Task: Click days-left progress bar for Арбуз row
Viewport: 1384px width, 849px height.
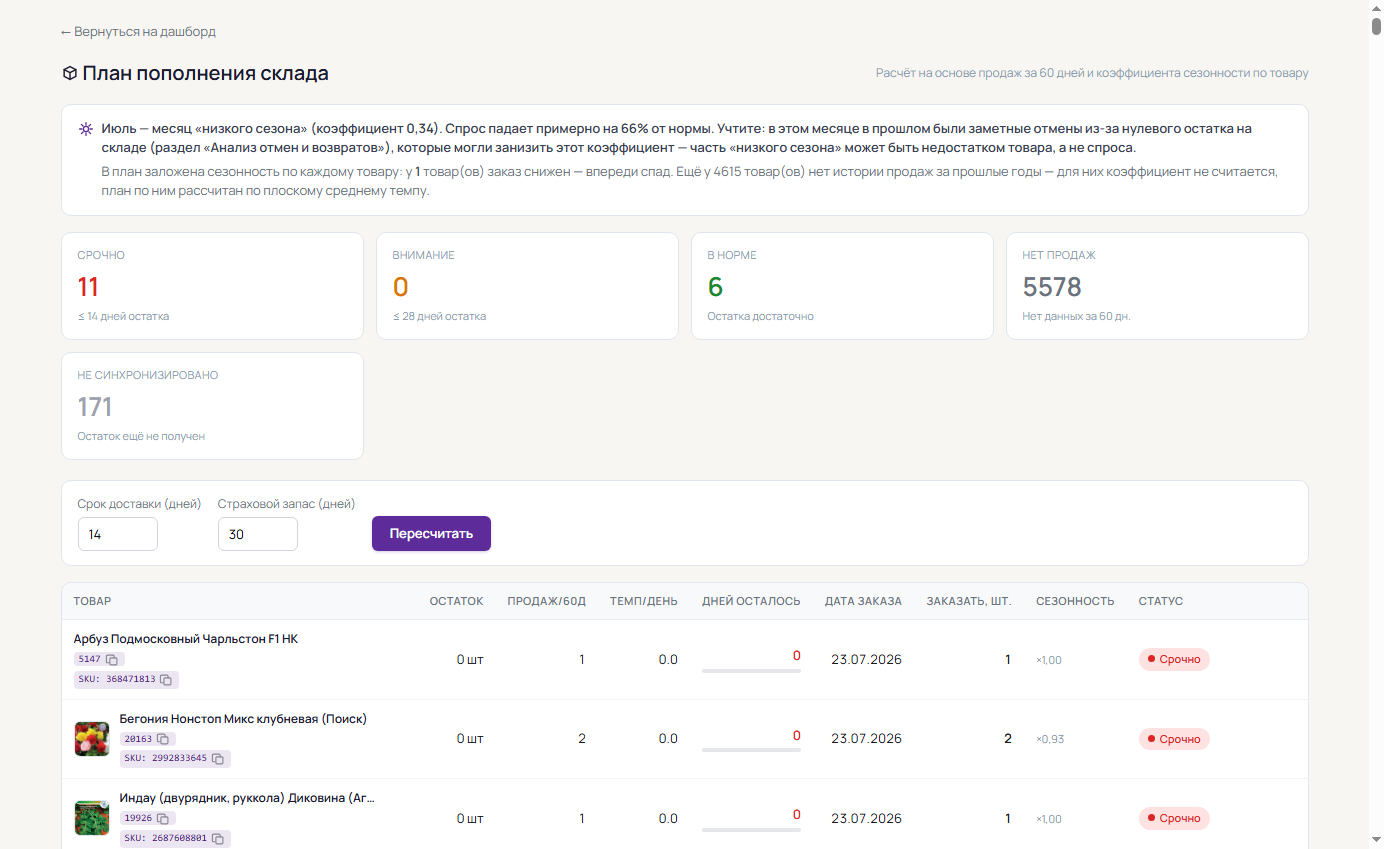Action: (x=751, y=671)
